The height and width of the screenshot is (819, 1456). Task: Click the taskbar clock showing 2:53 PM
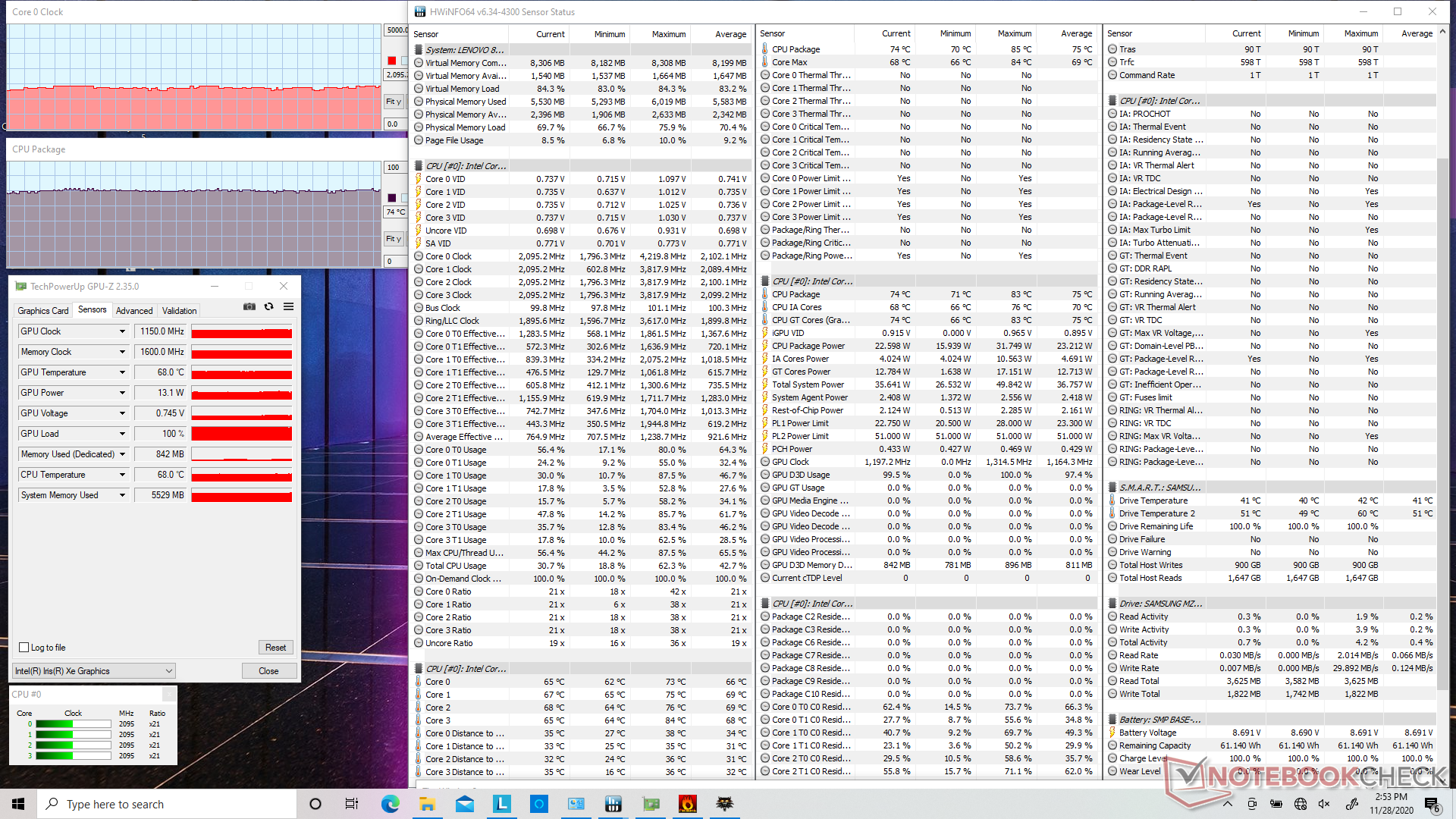coord(1391,804)
